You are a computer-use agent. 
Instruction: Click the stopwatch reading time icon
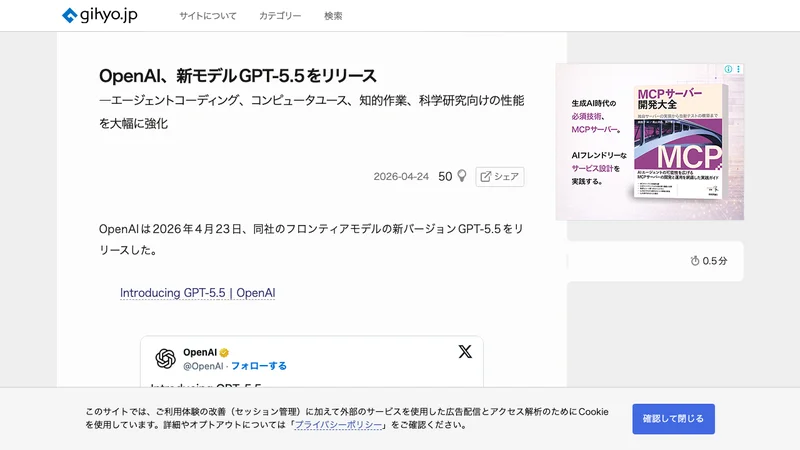pyautogui.click(x=695, y=261)
